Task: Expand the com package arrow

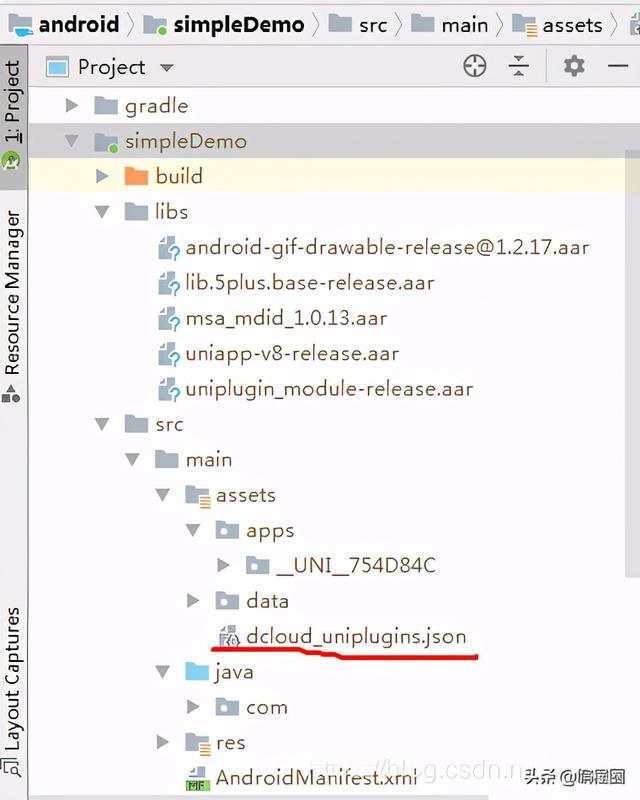Action: 193,707
